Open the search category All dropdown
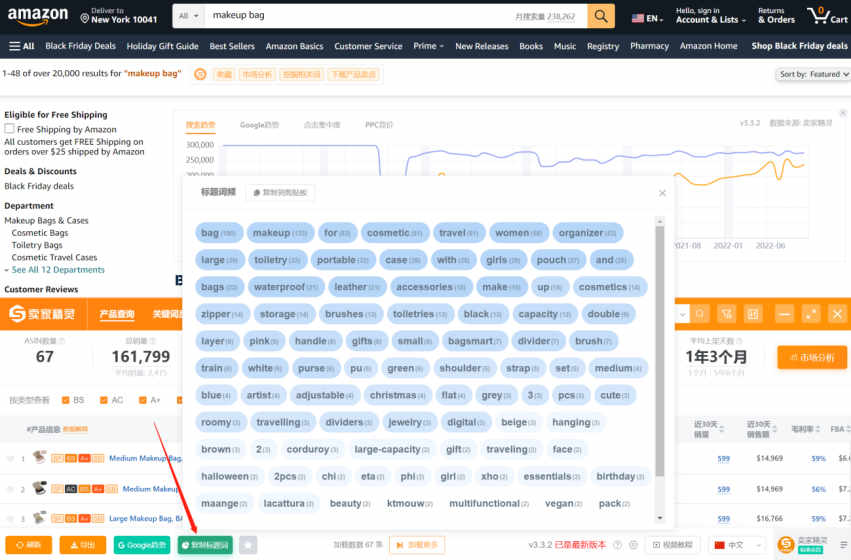This screenshot has width=851, height=560. tap(188, 16)
